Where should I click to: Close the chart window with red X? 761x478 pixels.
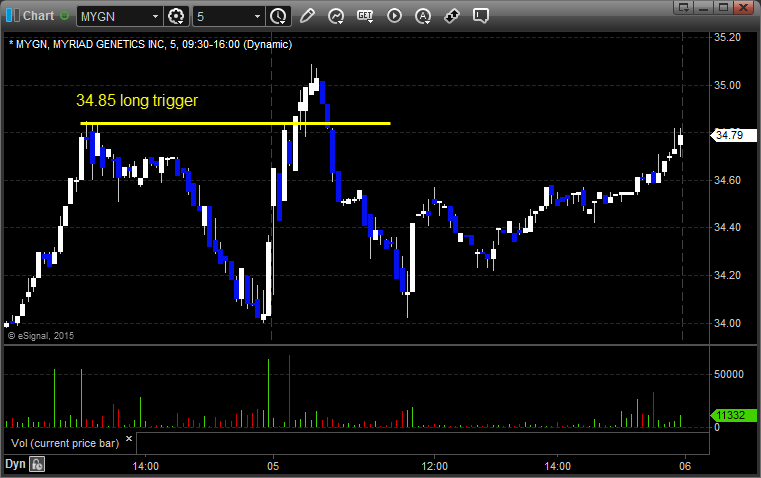tap(743, 7)
